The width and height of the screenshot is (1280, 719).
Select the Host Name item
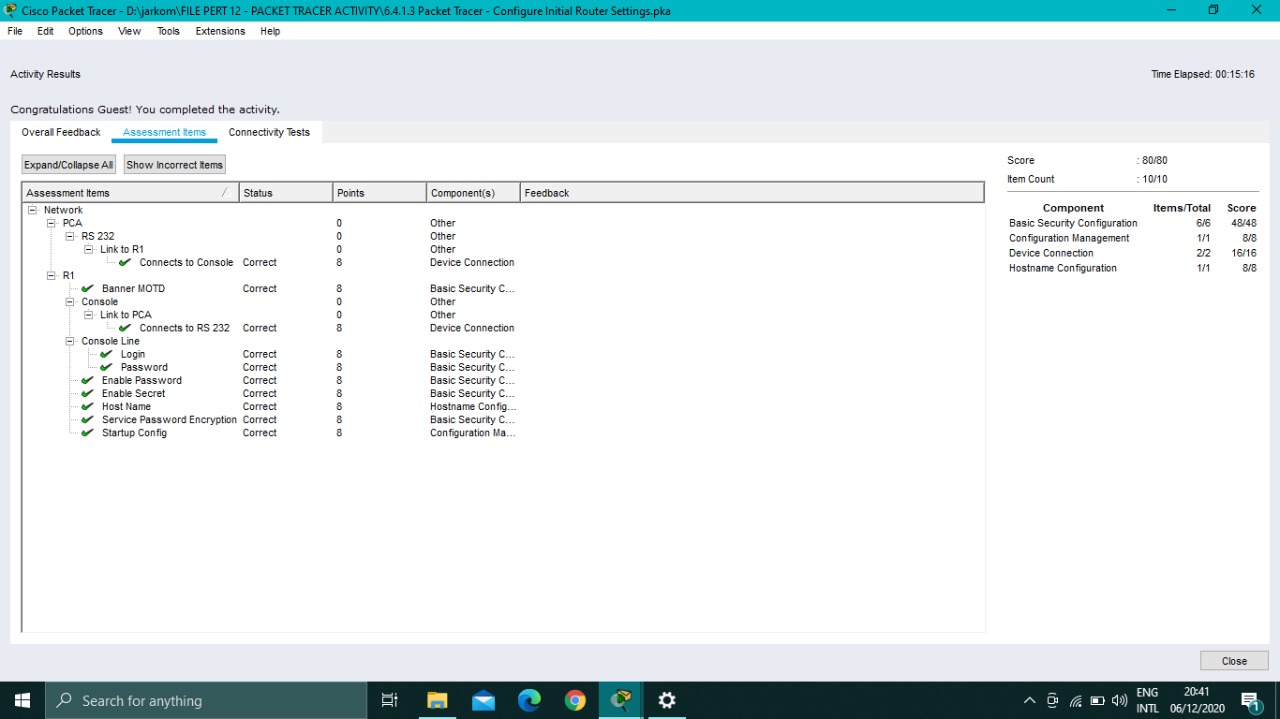click(x=126, y=407)
